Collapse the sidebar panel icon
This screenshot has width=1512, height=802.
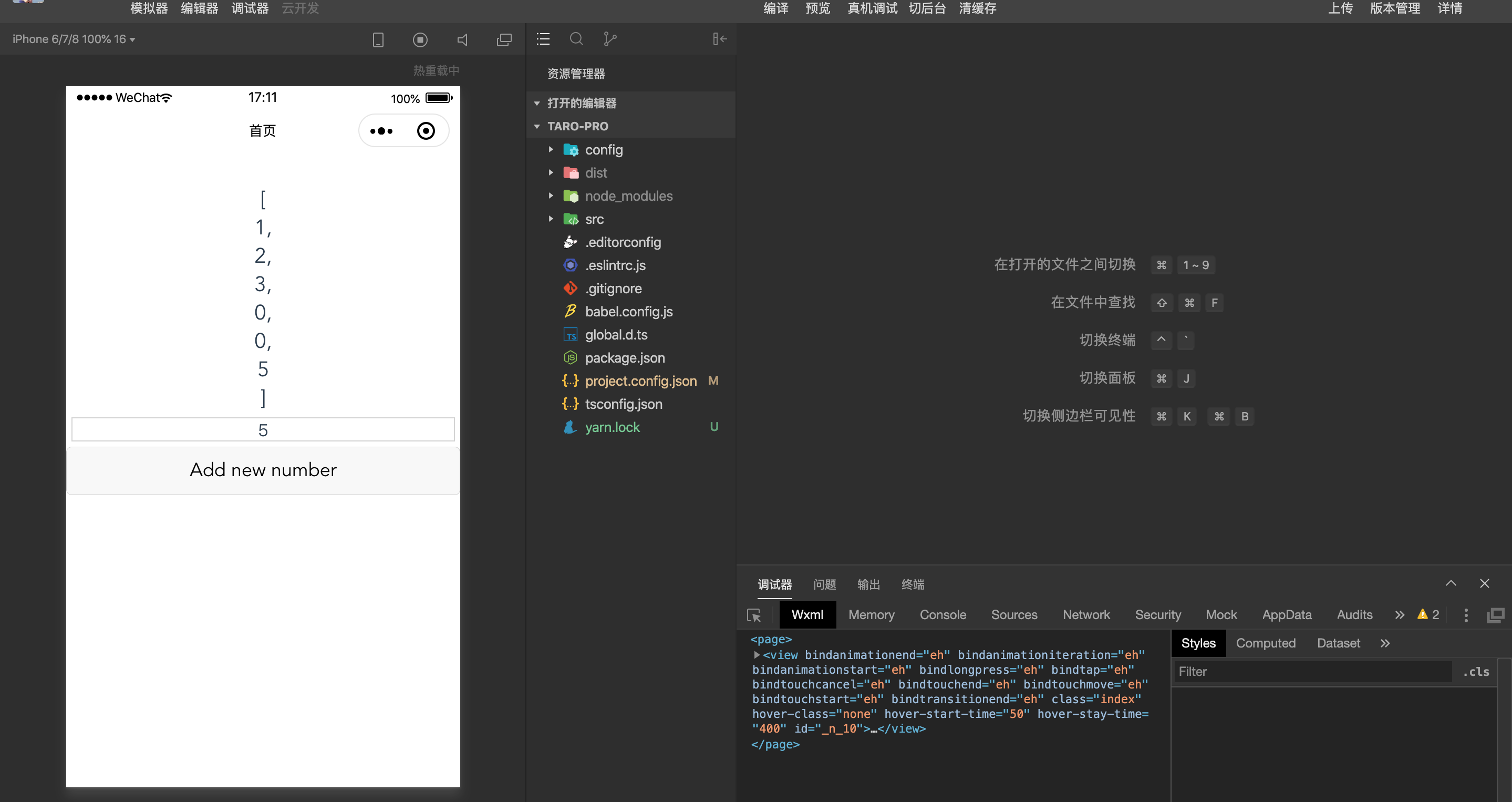[x=720, y=39]
